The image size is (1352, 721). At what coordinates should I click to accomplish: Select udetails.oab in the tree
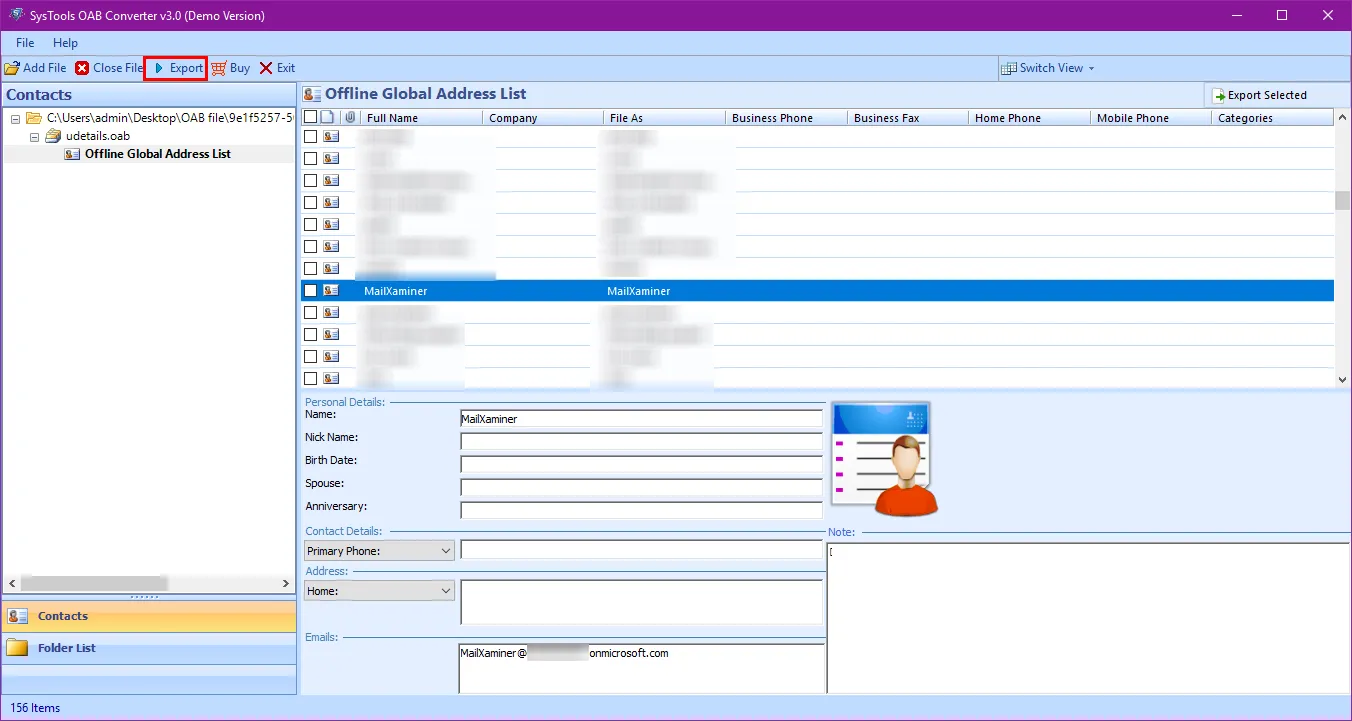pyautogui.click(x=98, y=136)
